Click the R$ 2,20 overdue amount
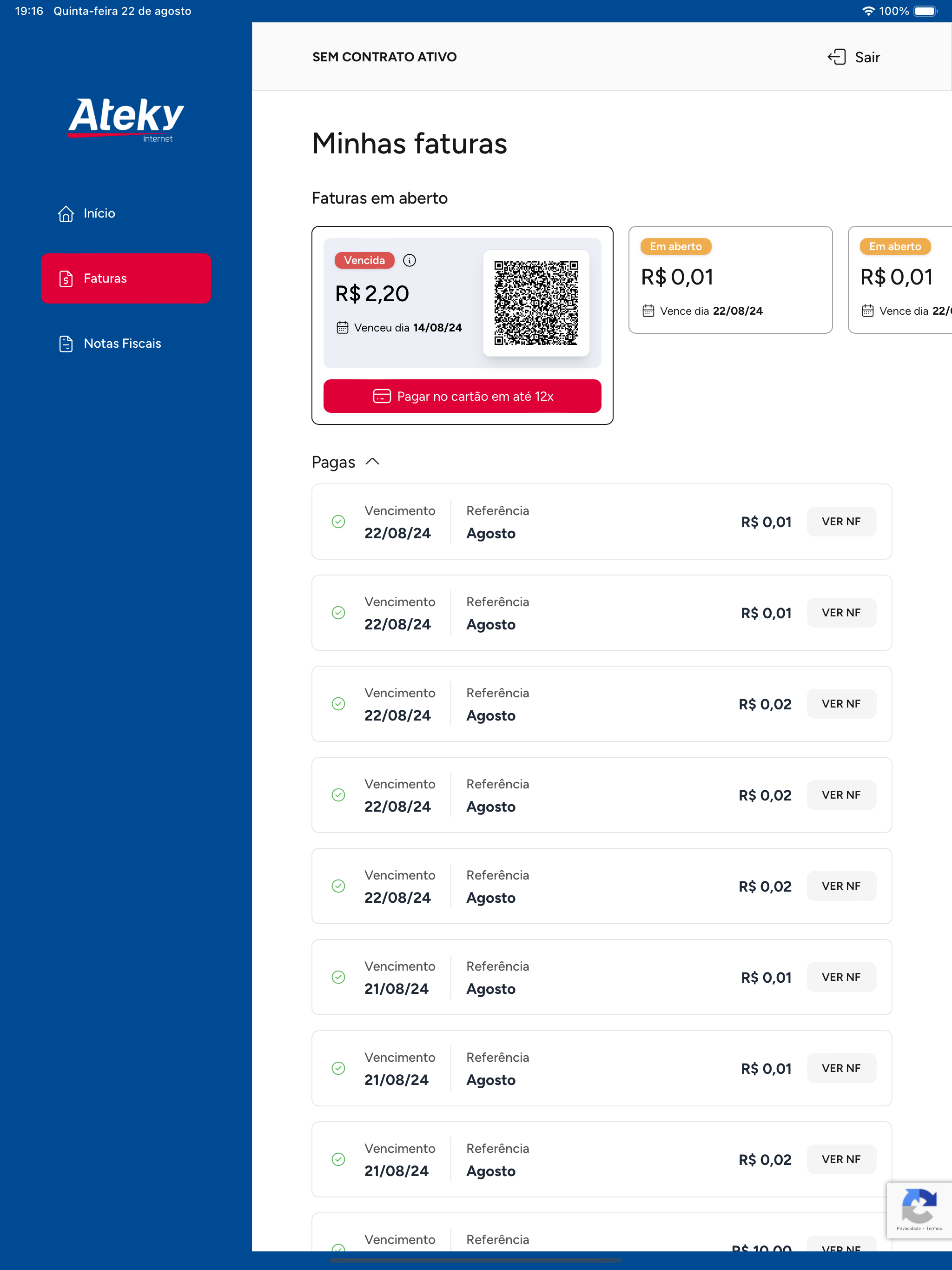Viewport: 952px width, 1270px height. click(372, 294)
